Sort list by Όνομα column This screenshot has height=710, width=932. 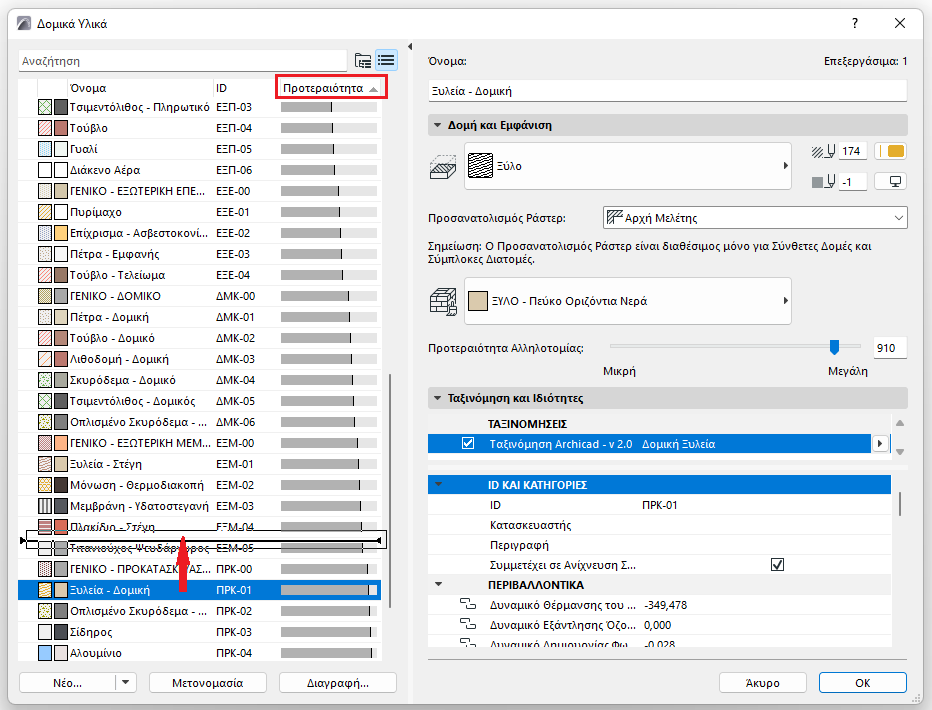140,88
